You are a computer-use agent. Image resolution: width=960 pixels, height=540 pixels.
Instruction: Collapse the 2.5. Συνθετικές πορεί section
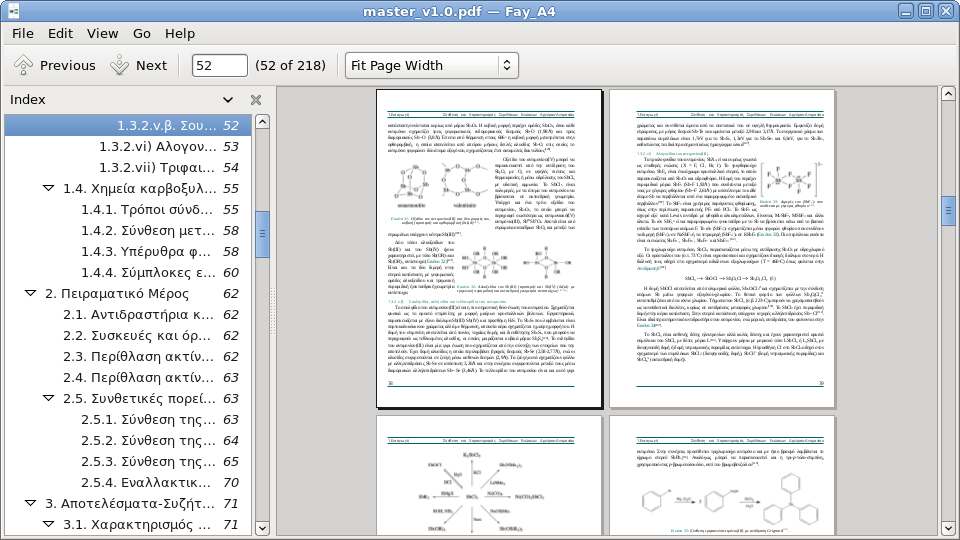coord(49,399)
